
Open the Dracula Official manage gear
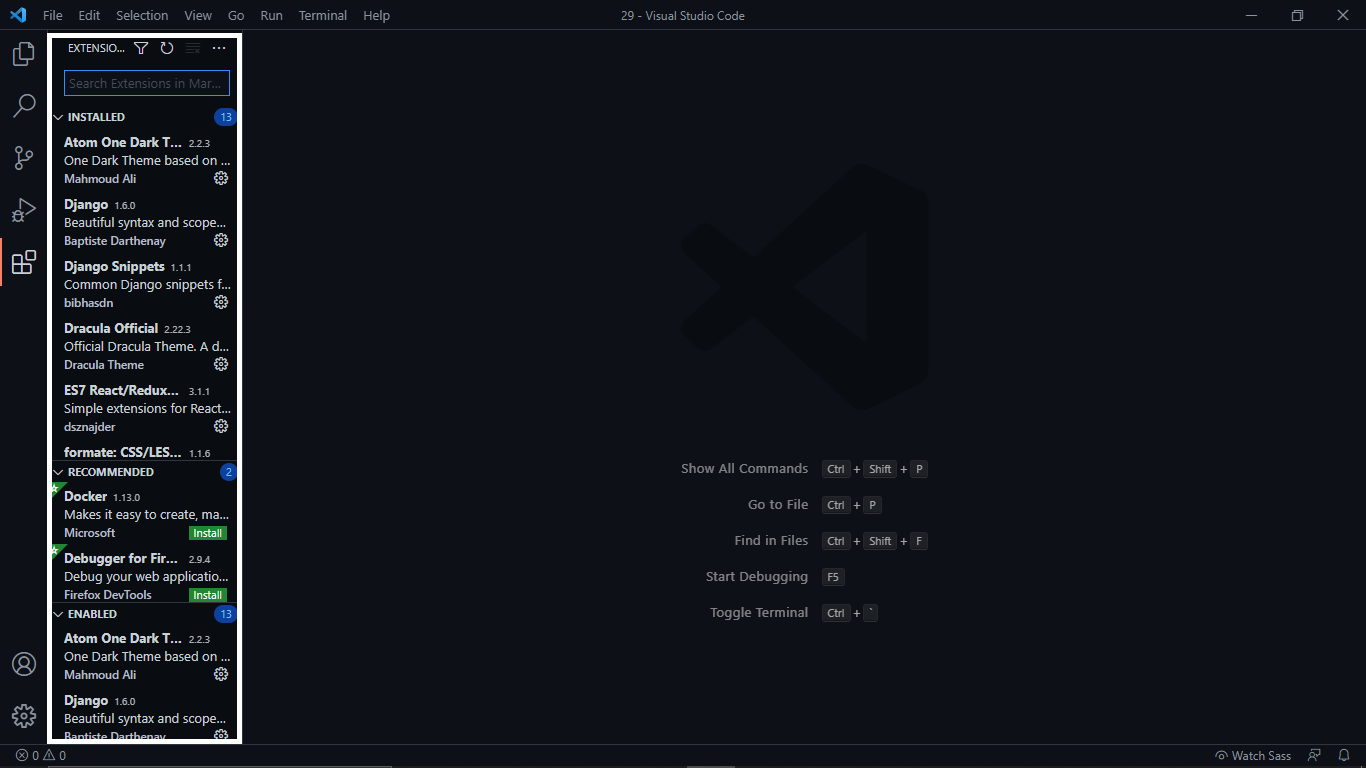click(x=221, y=364)
